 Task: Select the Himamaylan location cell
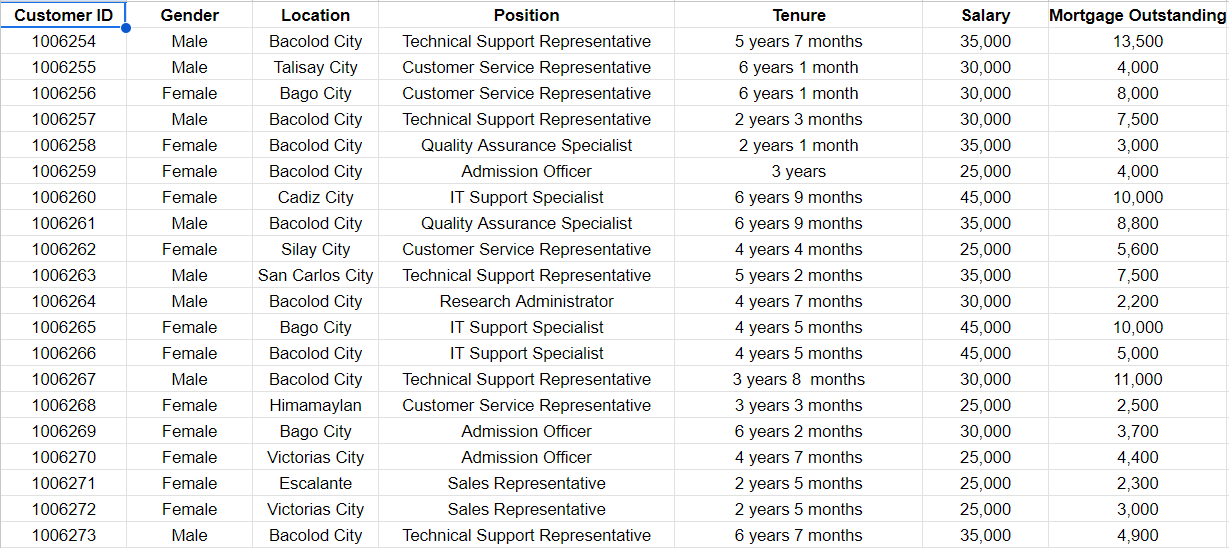click(x=315, y=405)
